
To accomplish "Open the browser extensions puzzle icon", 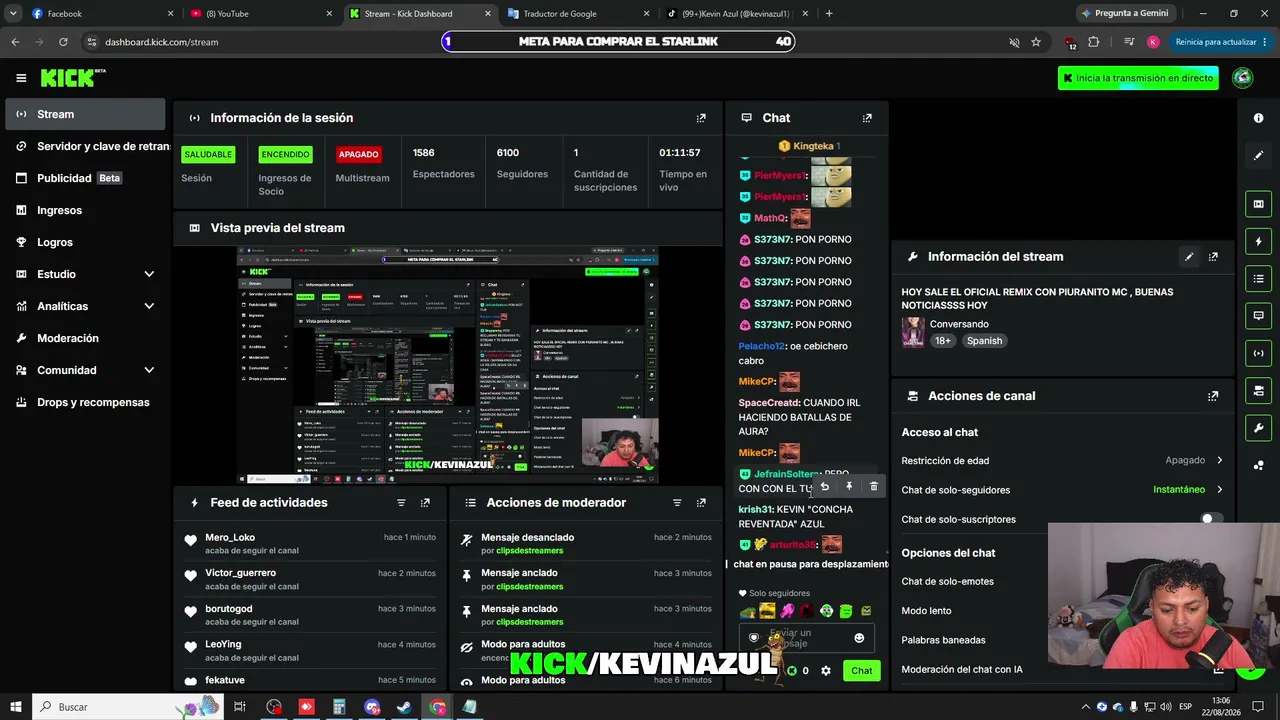I will pos(1093,42).
